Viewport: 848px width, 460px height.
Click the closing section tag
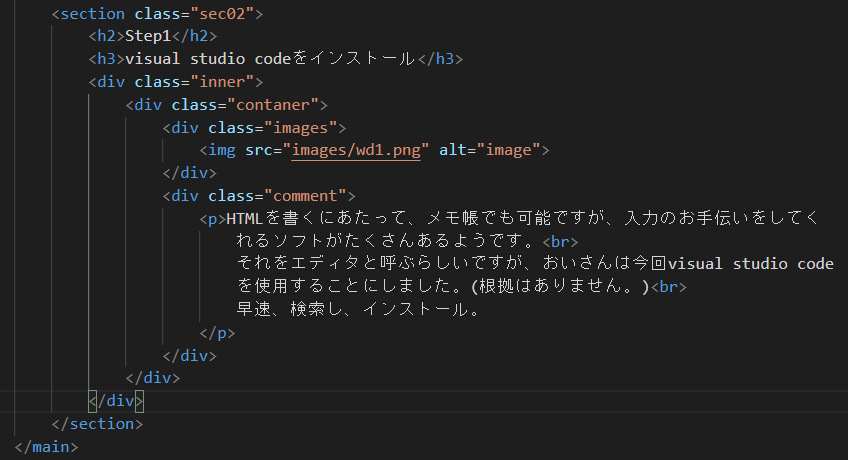(97, 424)
